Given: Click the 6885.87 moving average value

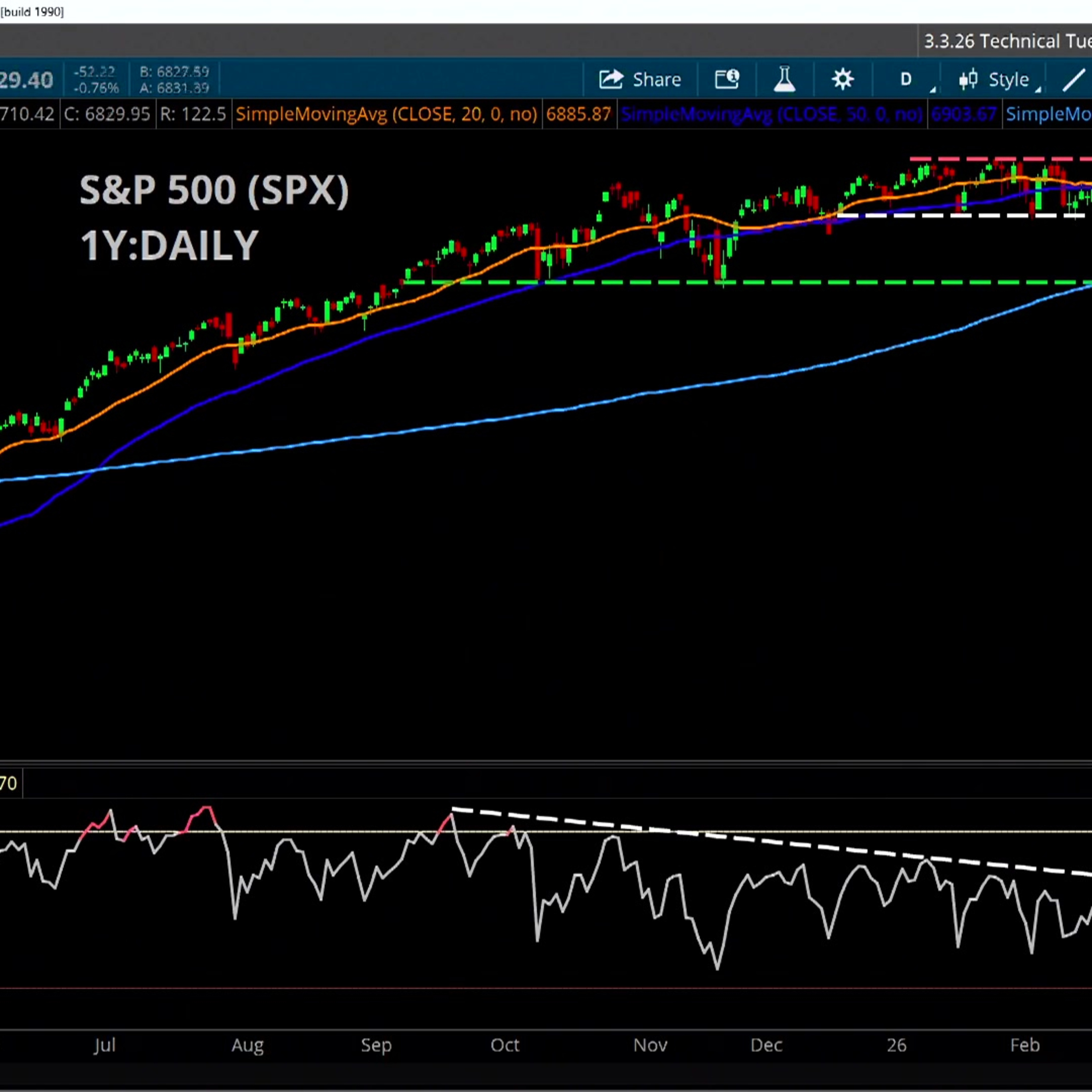Looking at the screenshot, I should pyautogui.click(x=579, y=114).
